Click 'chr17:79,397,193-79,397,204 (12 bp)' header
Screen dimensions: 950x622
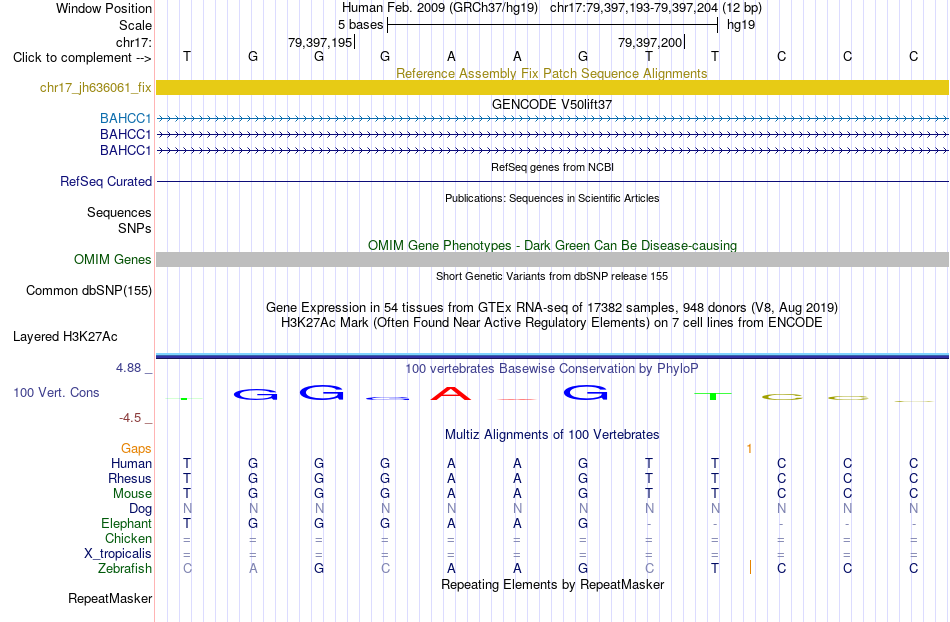tap(656, 8)
